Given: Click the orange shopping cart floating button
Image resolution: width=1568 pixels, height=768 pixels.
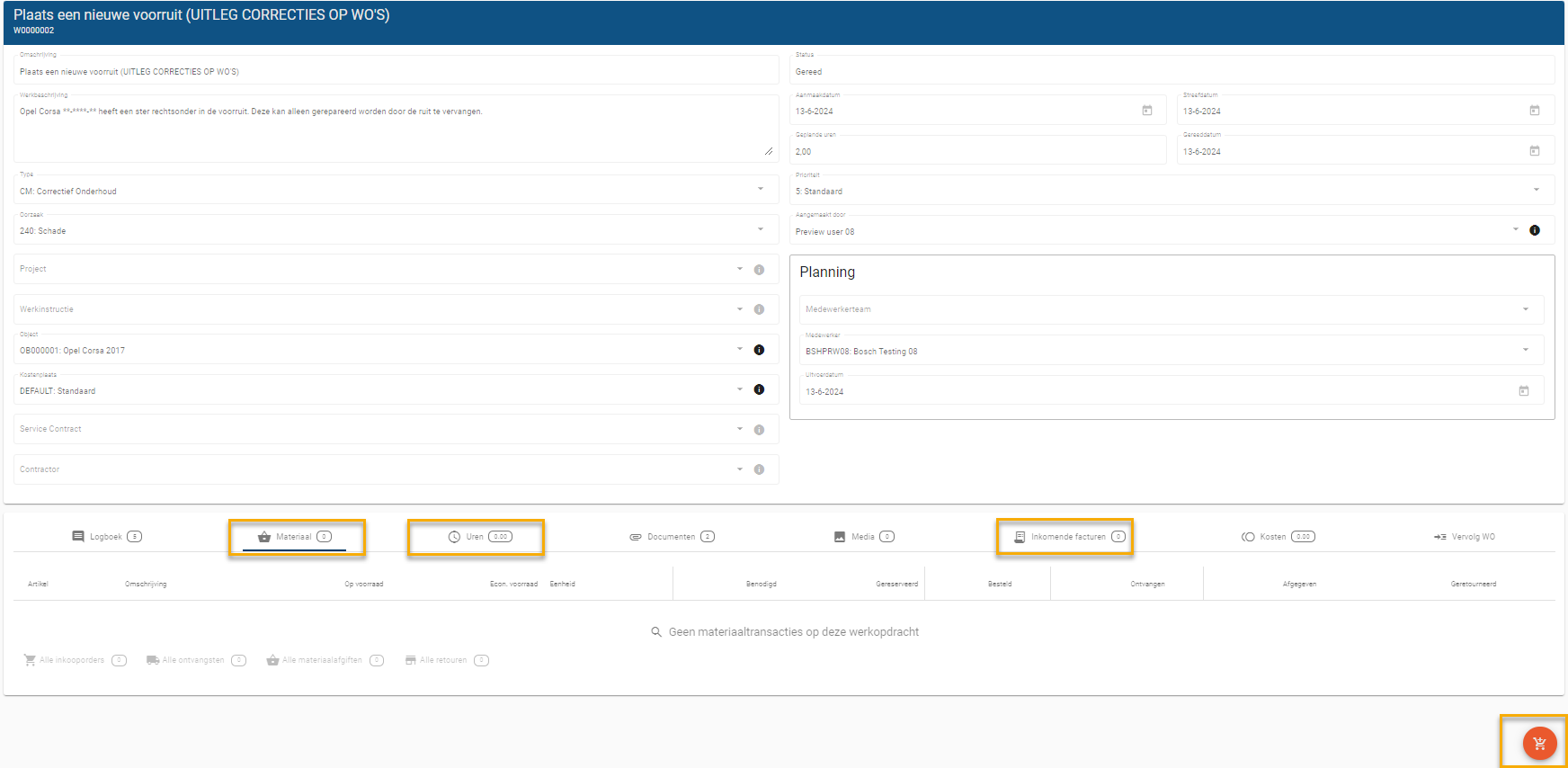Looking at the screenshot, I should pyautogui.click(x=1539, y=744).
